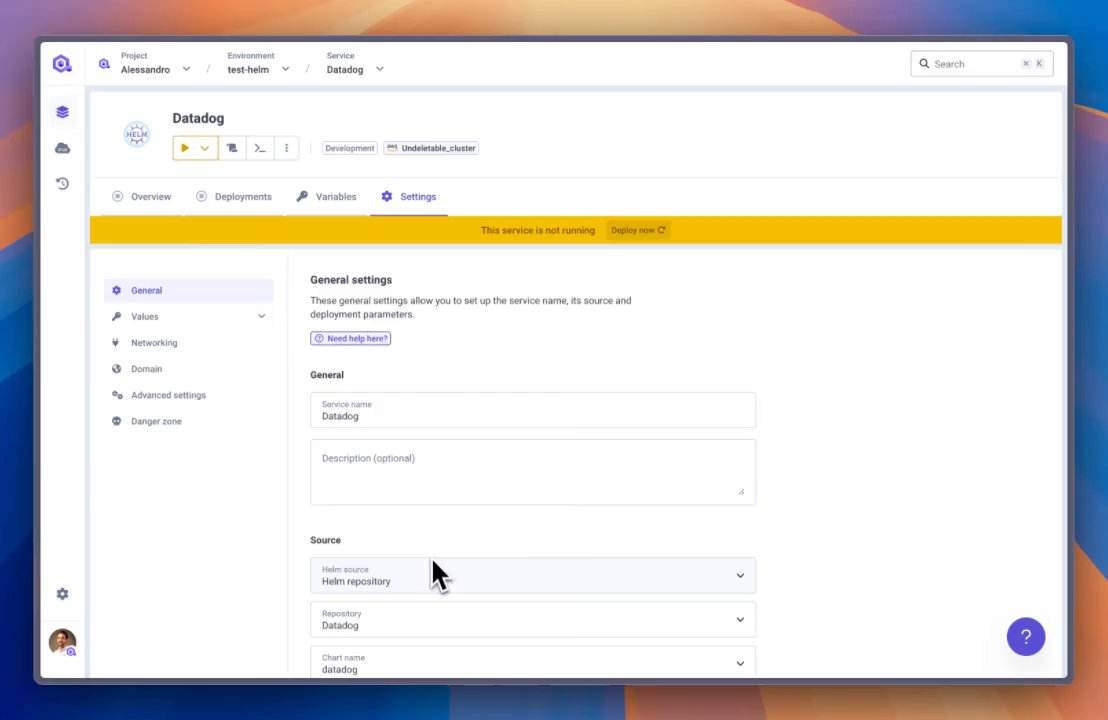Click the plug icon beside Networking
1108x720 pixels.
[x=116, y=343]
